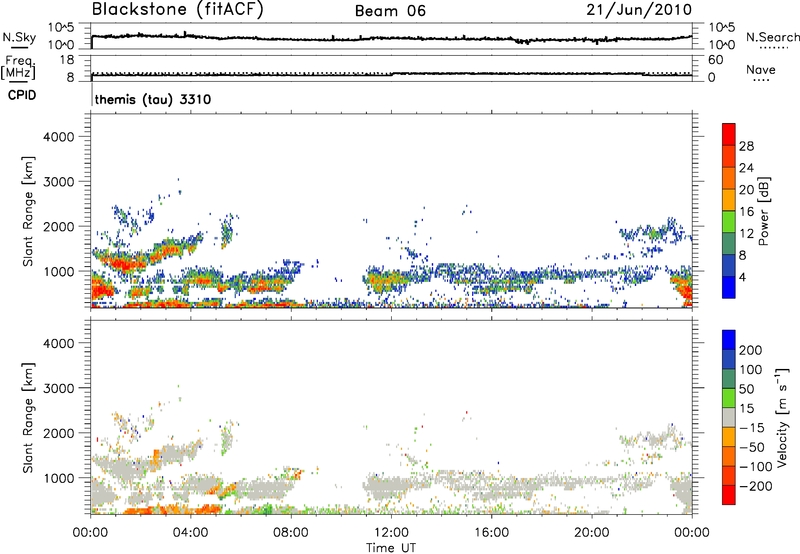
Task: Click the date '21/Jun/2010'
Action: (x=639, y=9)
